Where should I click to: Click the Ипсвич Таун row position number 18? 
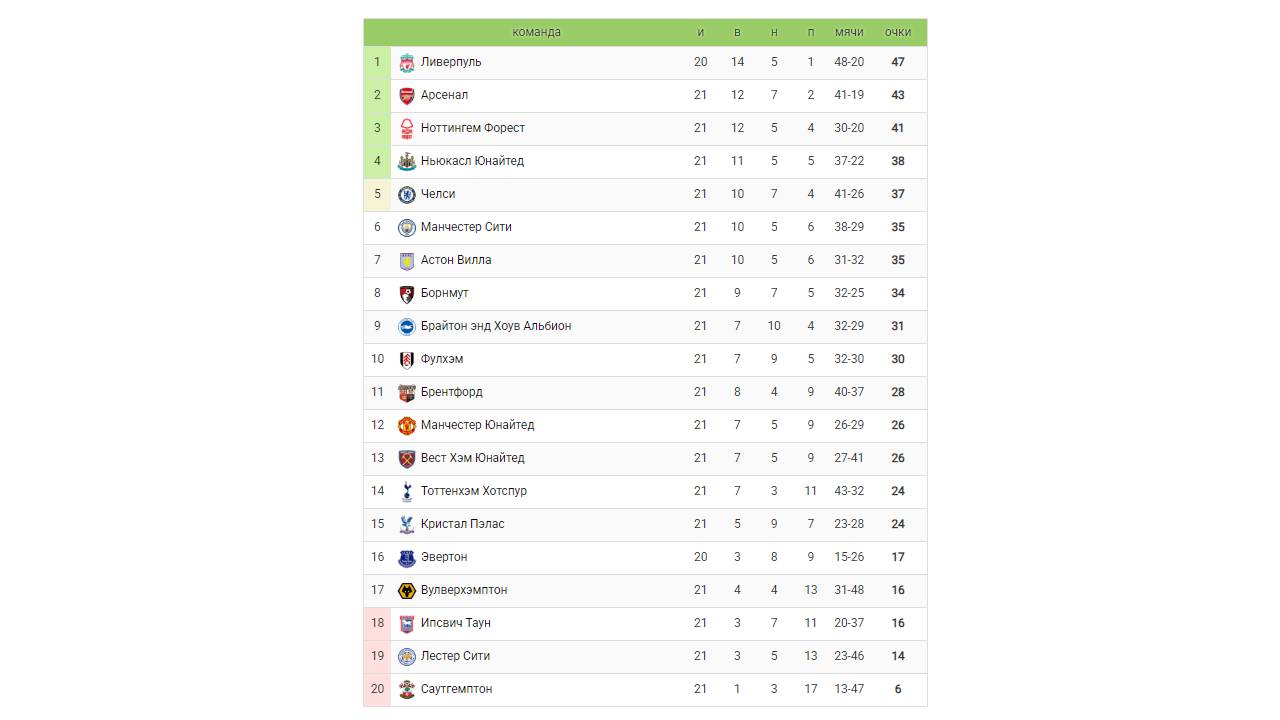(377, 623)
